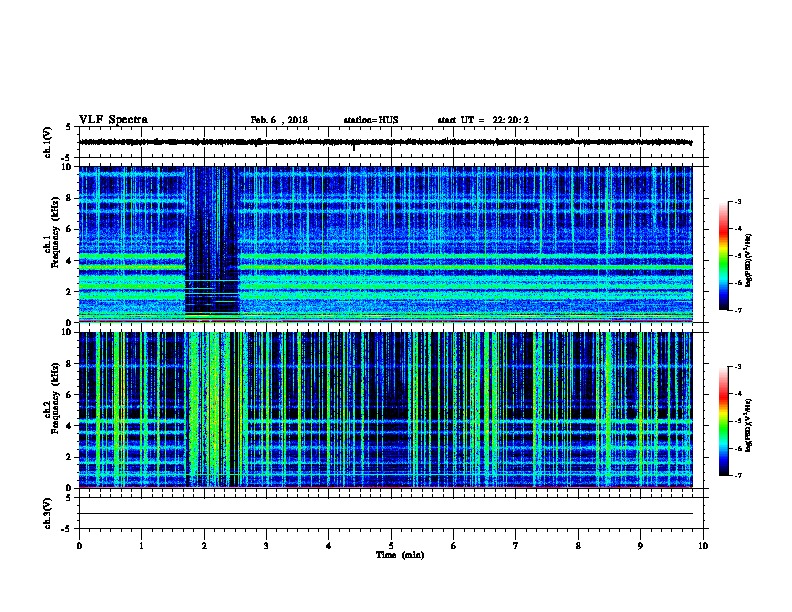Viewport: 792px width, 612px height.
Task: Click the 'station=HUS' label
Action: coord(371,120)
